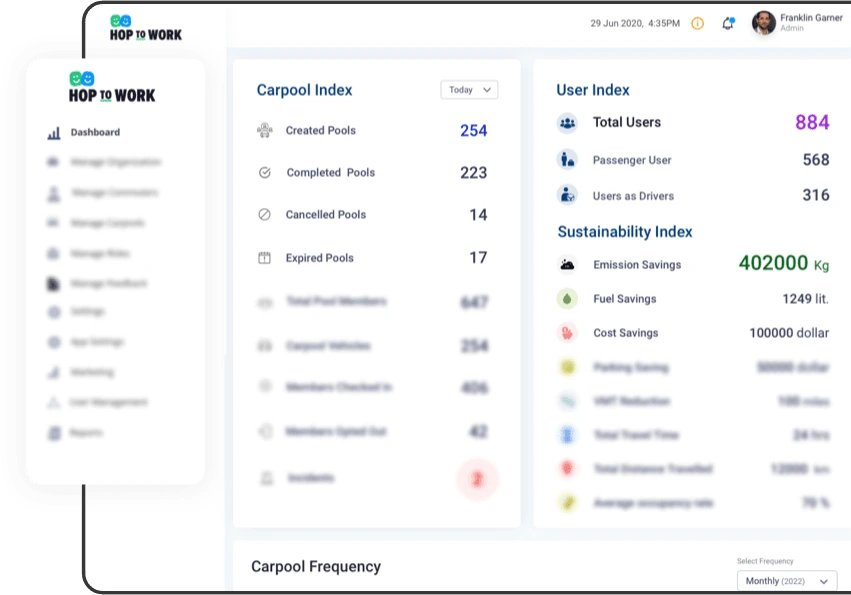Click the Created Pools count 254
Image resolution: width=851 pixels, height=595 pixels.
tap(473, 130)
